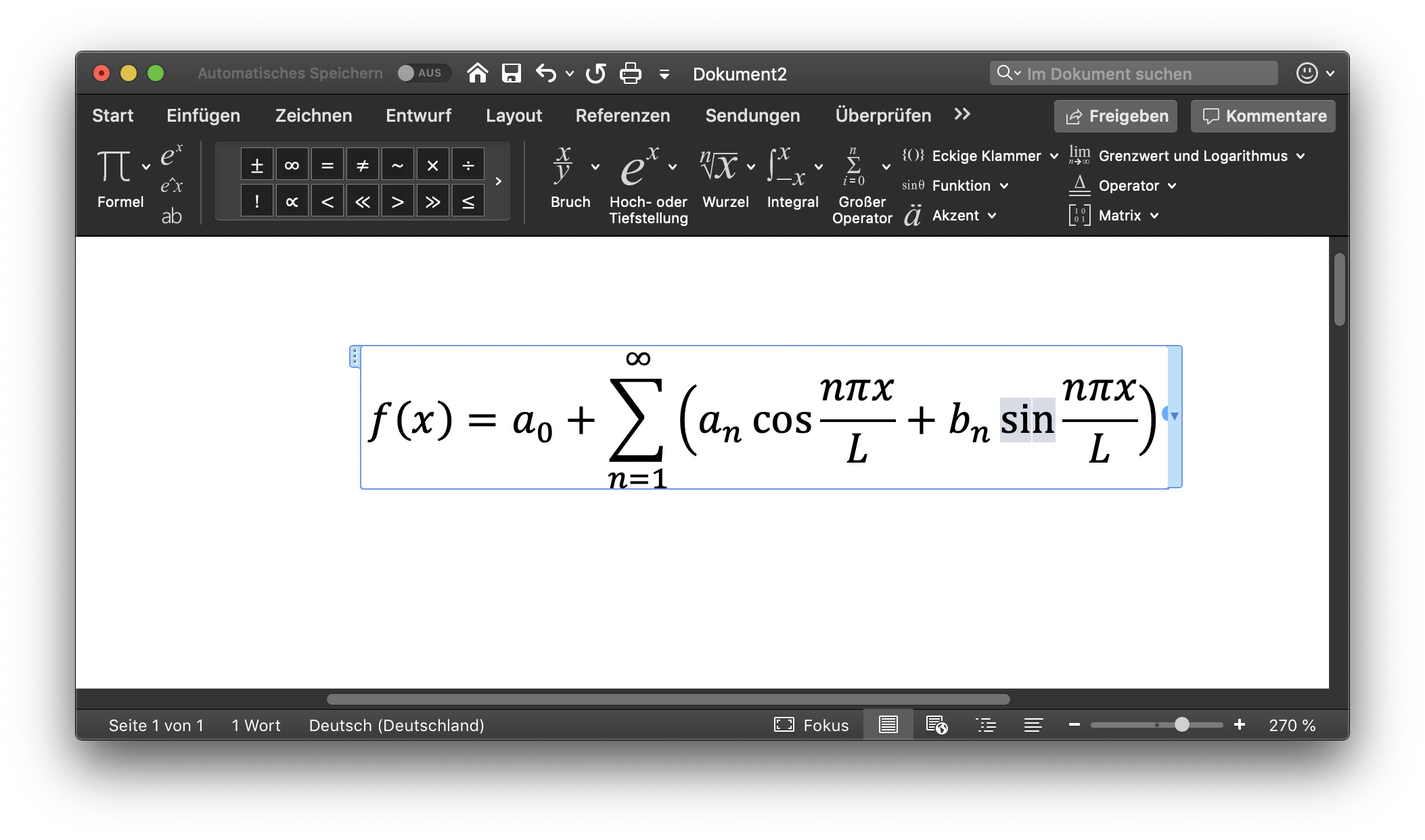Screen dimensions: 1425x840
Task: Switch to the Referenzen tab
Action: (x=623, y=116)
